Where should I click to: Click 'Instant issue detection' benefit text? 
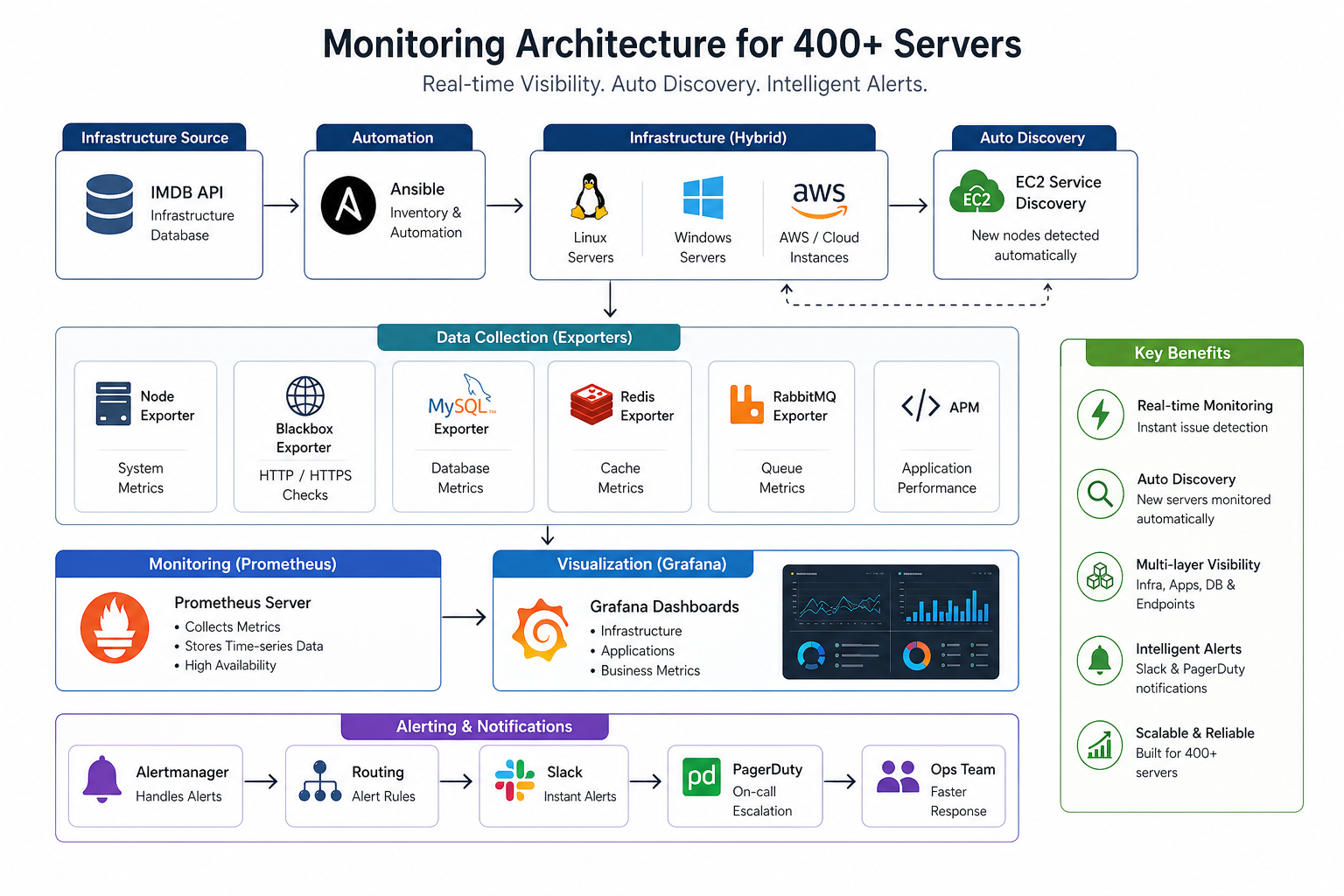[1202, 427]
